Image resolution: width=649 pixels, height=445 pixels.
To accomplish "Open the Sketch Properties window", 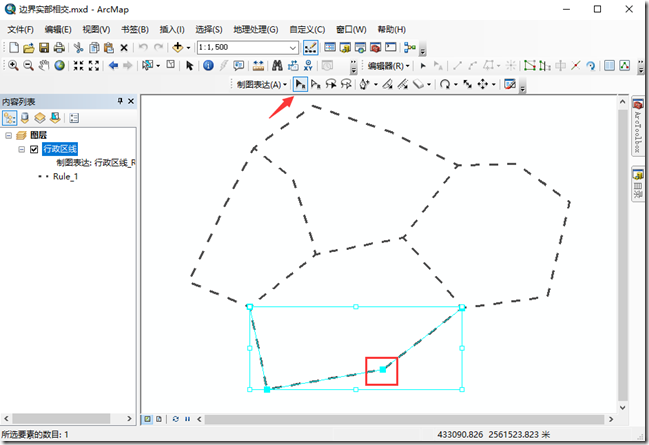I will pyautogui.click(x=625, y=65).
